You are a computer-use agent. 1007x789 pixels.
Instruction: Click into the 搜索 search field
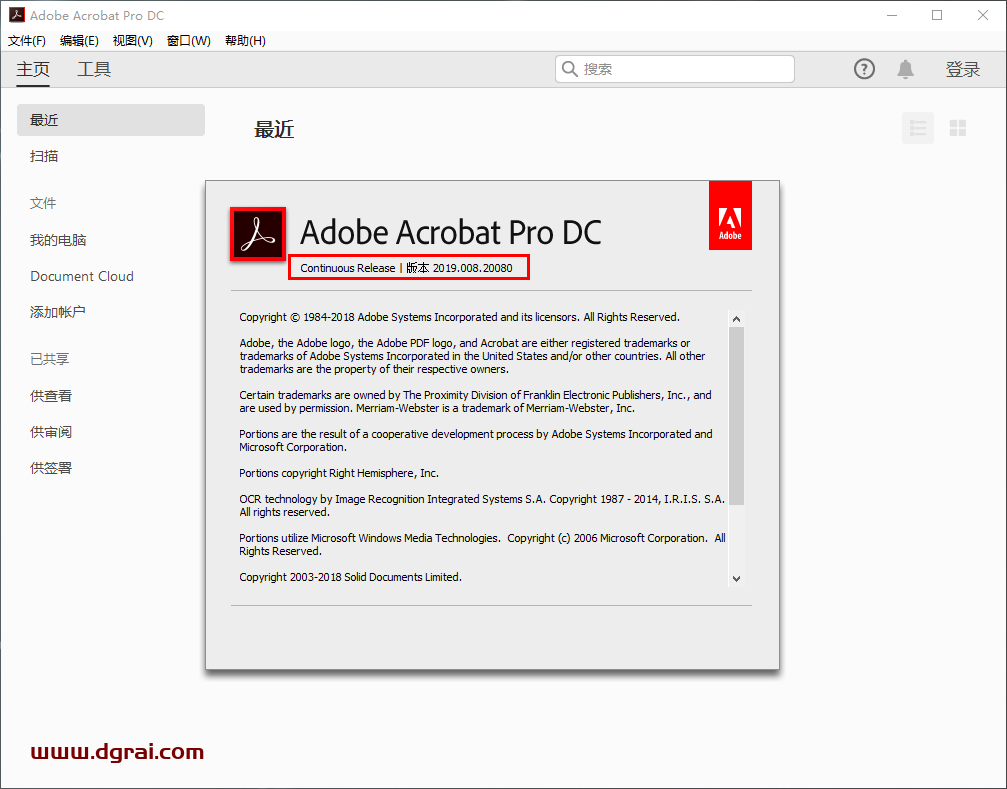674,69
